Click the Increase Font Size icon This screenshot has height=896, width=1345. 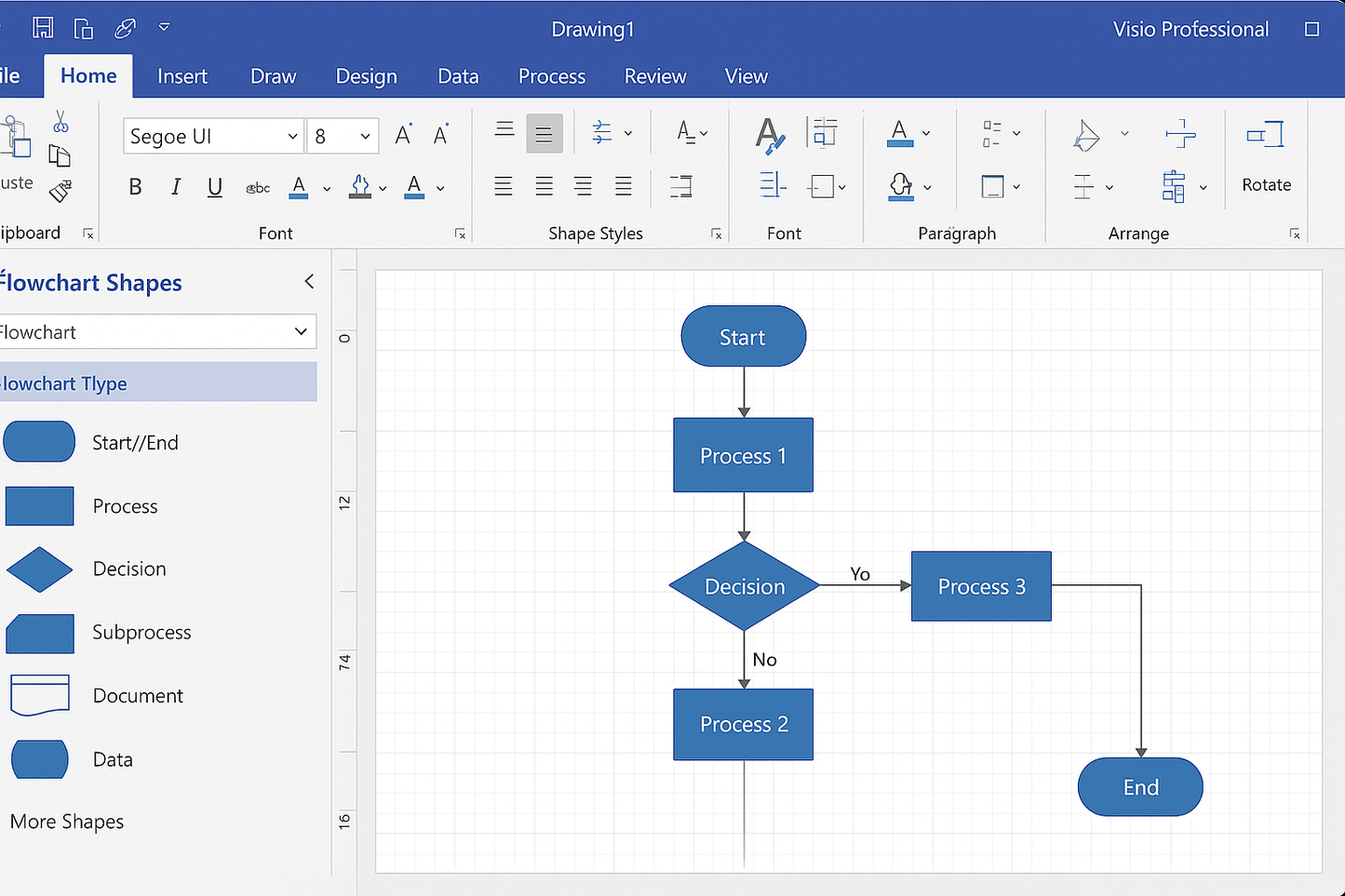[403, 136]
